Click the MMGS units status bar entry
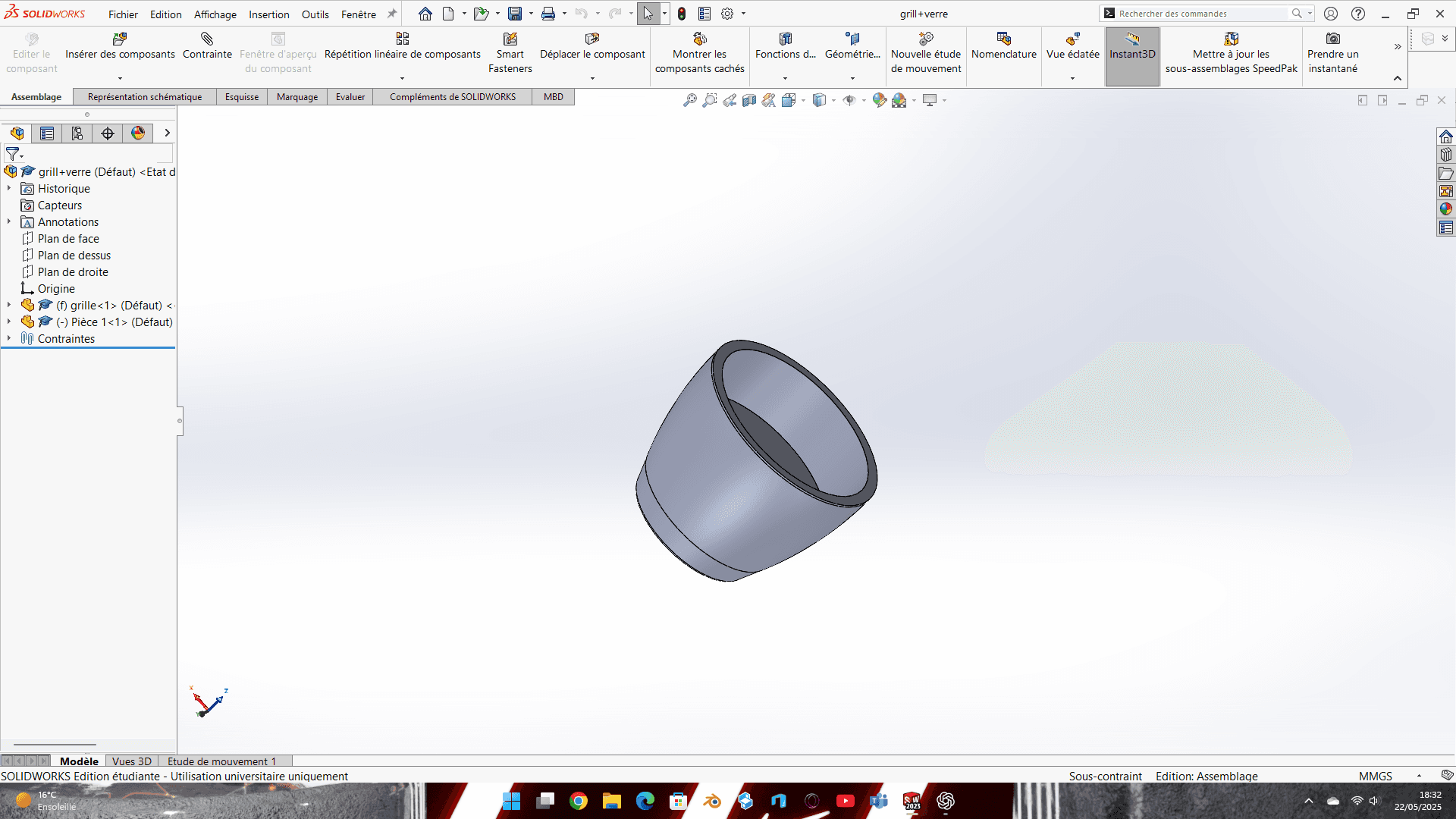This screenshot has width=1456, height=819. tap(1376, 776)
